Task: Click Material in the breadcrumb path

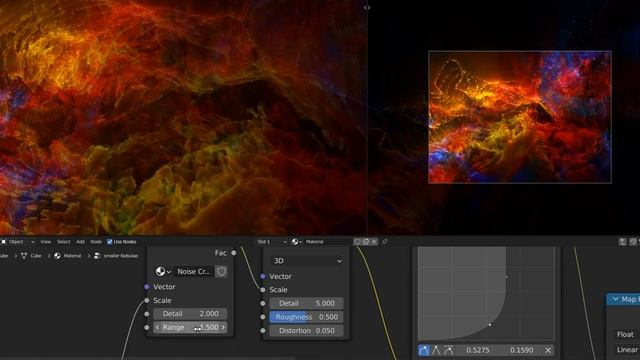Action: (72, 256)
